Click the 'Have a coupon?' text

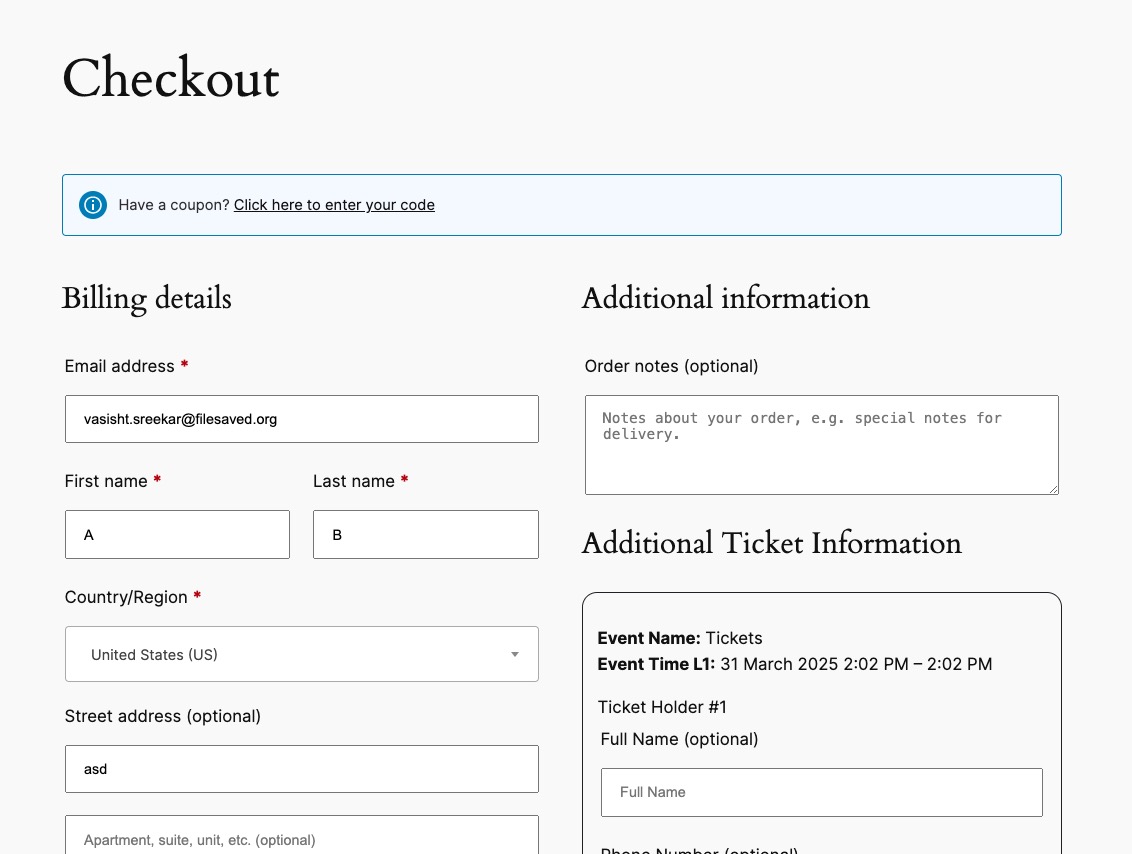pos(174,205)
